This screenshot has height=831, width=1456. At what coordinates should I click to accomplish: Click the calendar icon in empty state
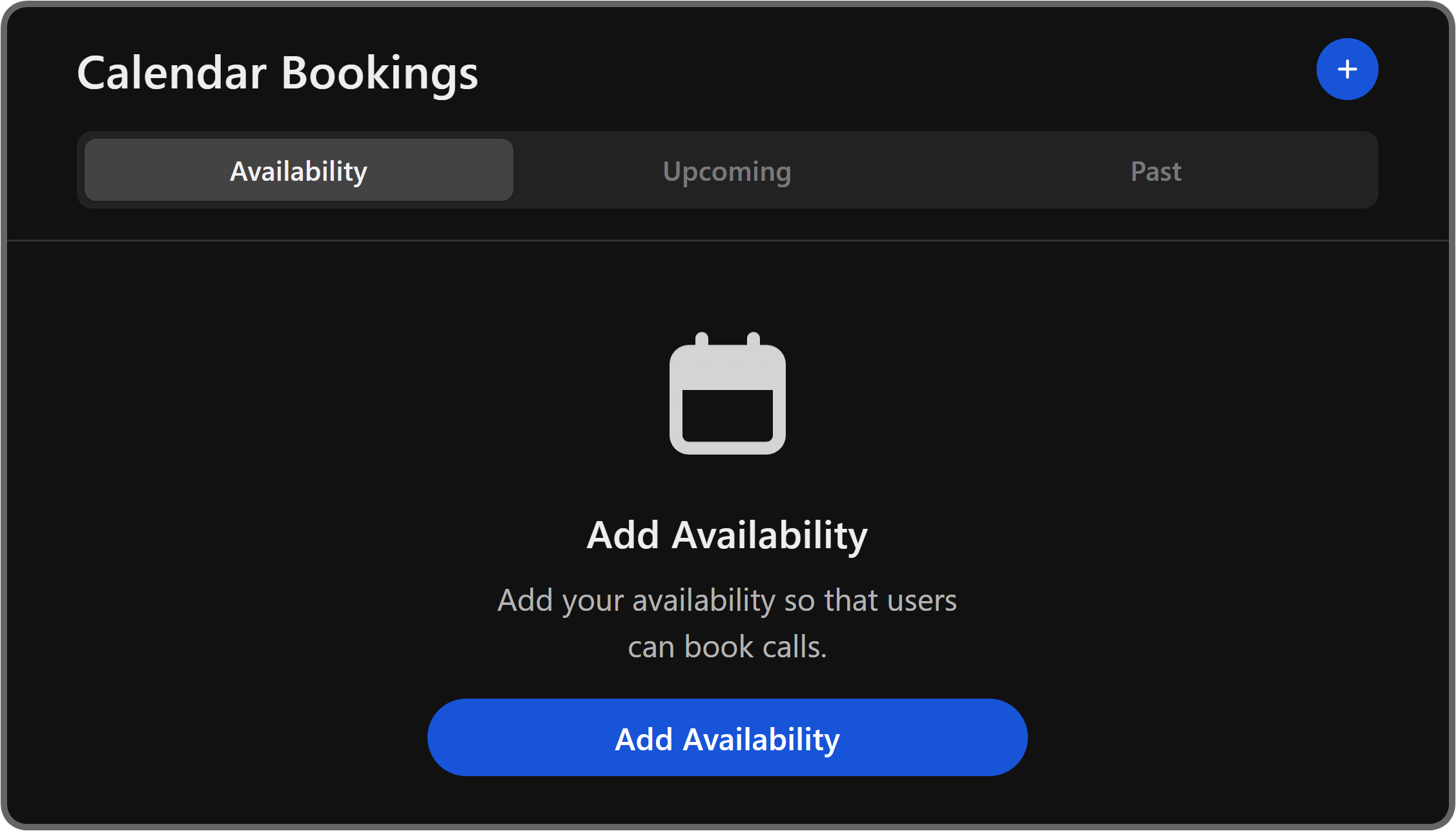click(x=727, y=394)
